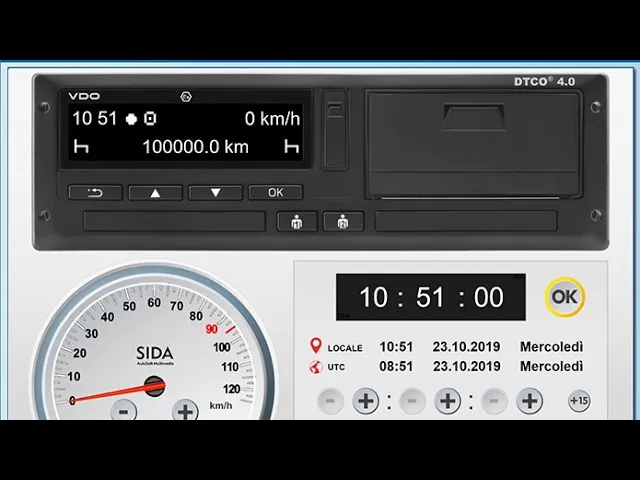Screen dimensions: 640x480
Task: Select the driver 1 activity button
Action: pos(297,222)
